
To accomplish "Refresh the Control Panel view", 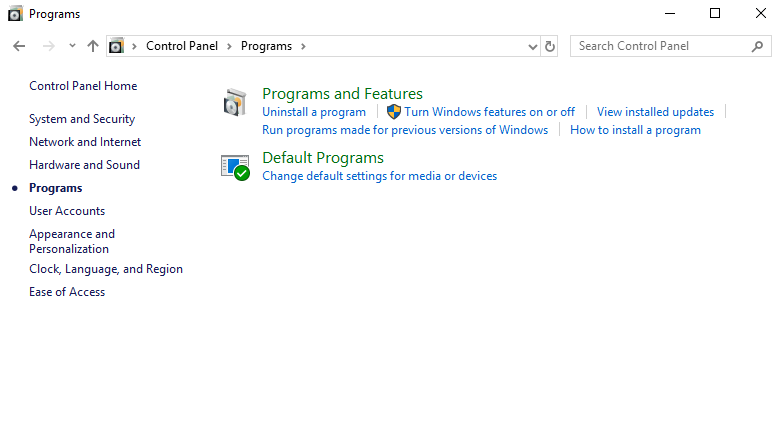I will [x=550, y=46].
